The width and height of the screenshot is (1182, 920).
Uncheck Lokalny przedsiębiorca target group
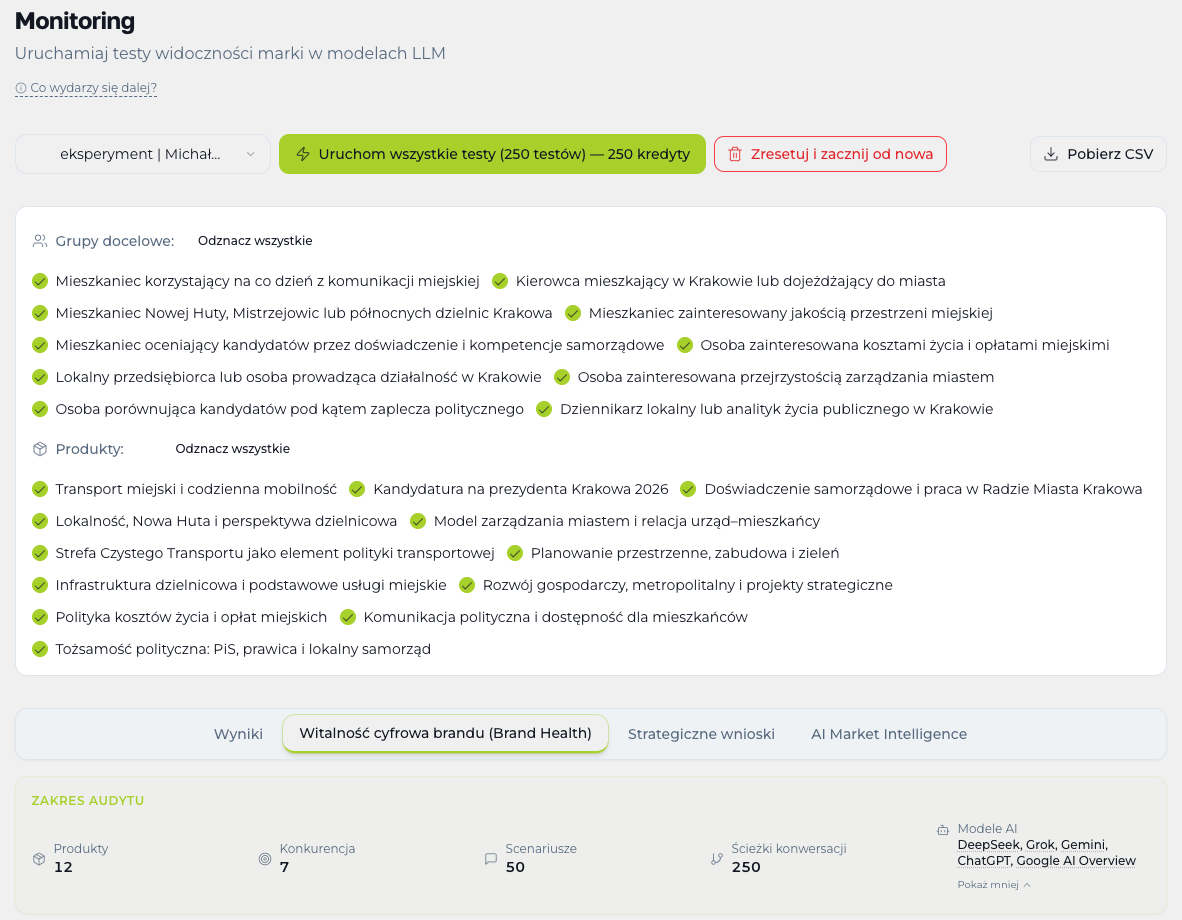[40, 377]
